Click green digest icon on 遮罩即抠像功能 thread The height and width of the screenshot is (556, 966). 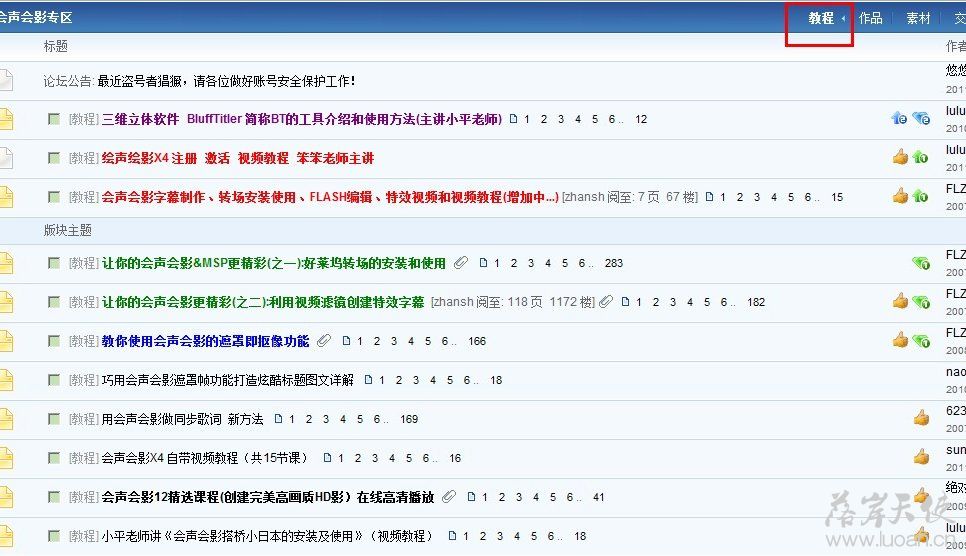[x=921, y=341]
